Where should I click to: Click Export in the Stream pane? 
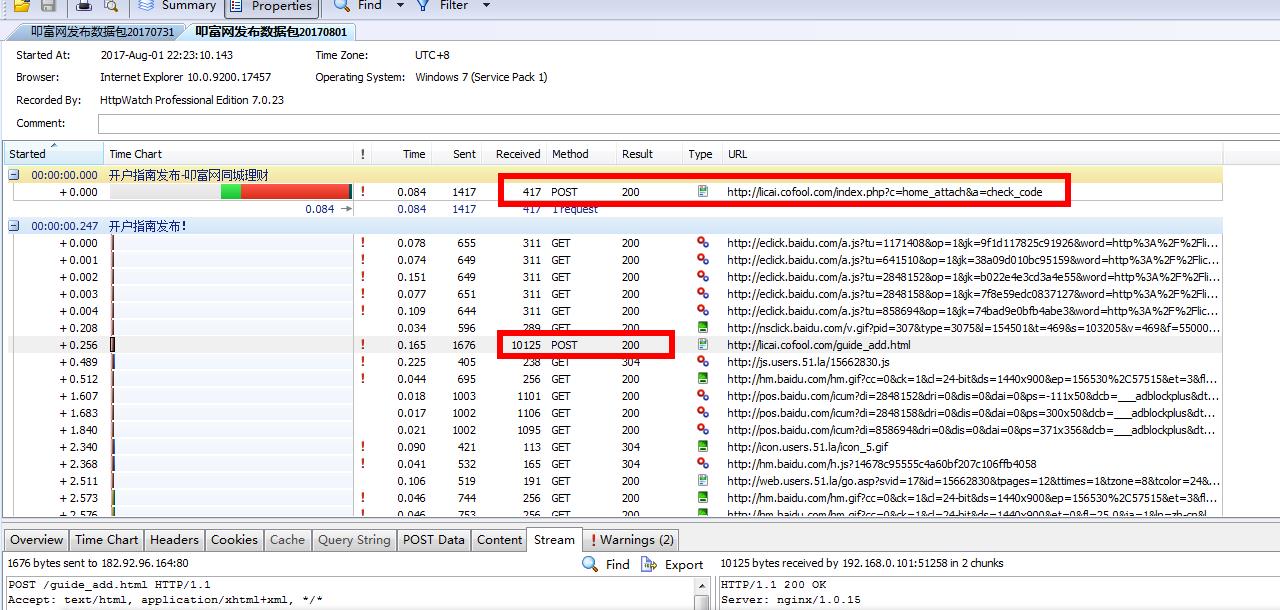(x=673, y=564)
